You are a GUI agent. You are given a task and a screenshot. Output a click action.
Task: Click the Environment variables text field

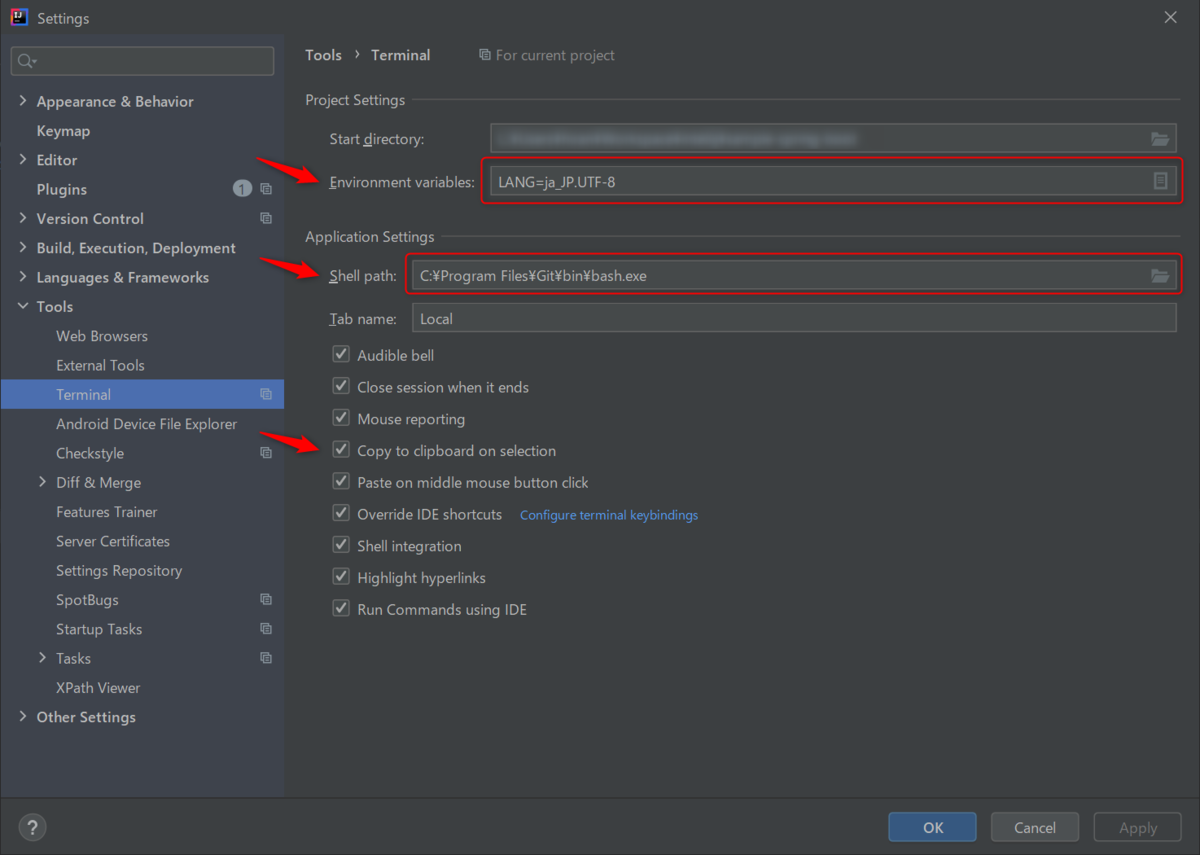point(832,181)
